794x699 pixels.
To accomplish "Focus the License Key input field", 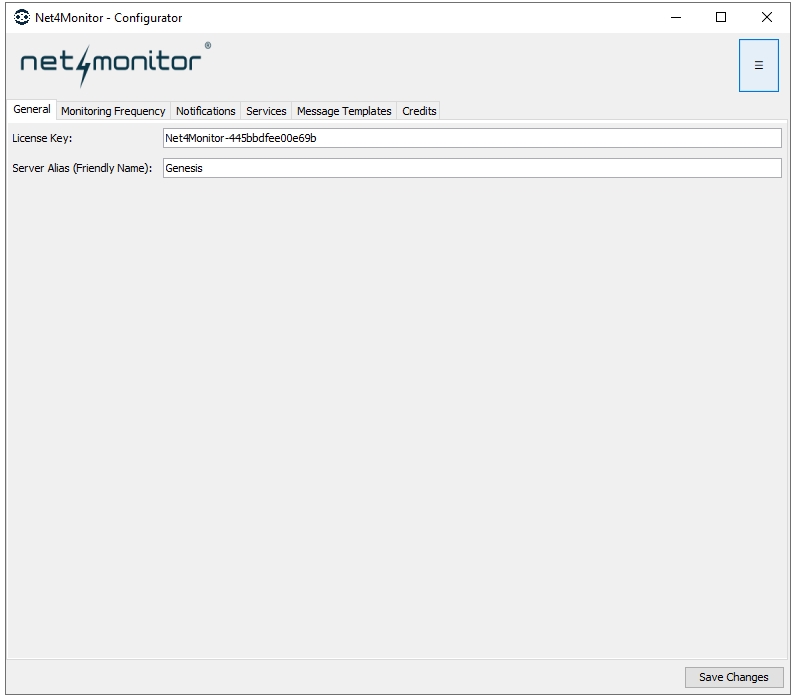I will 472,138.
